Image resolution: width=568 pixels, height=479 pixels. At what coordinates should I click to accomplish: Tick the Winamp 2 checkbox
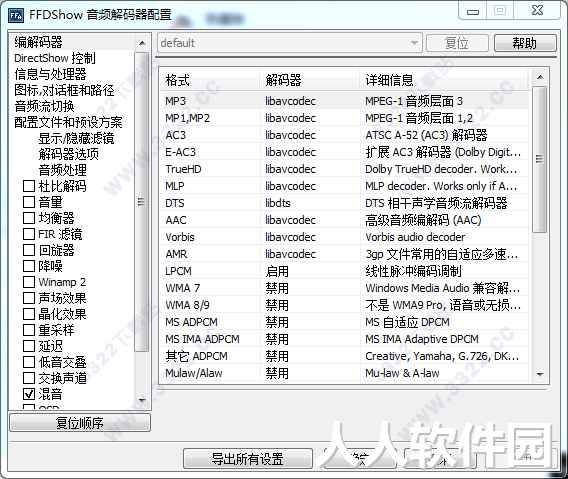click(29, 282)
